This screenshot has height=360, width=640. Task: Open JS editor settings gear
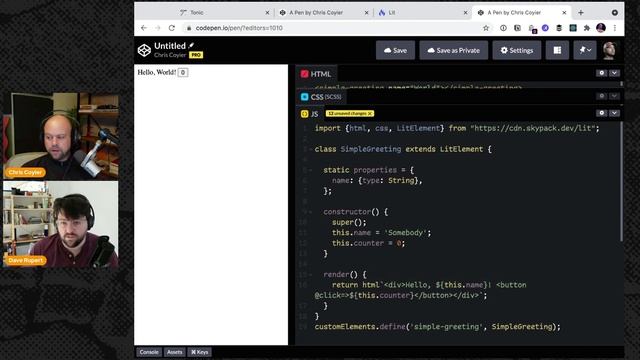602,113
